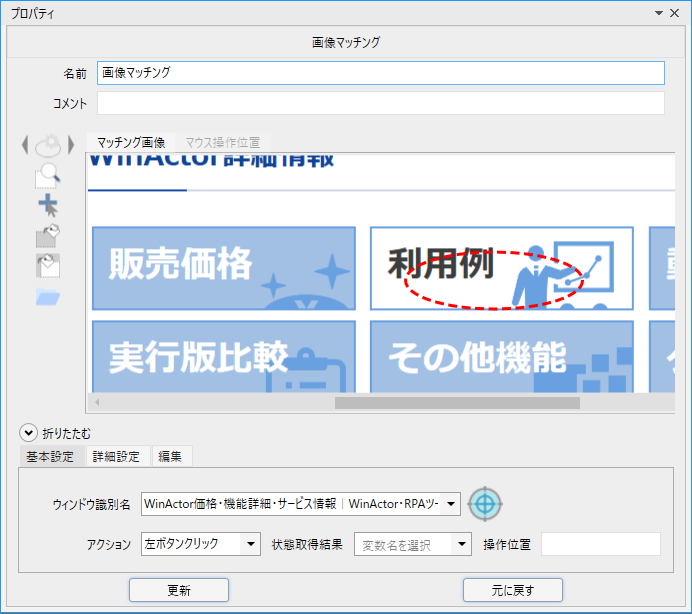
Task: Click the left arrow beside capture icon
Action: tap(25, 145)
